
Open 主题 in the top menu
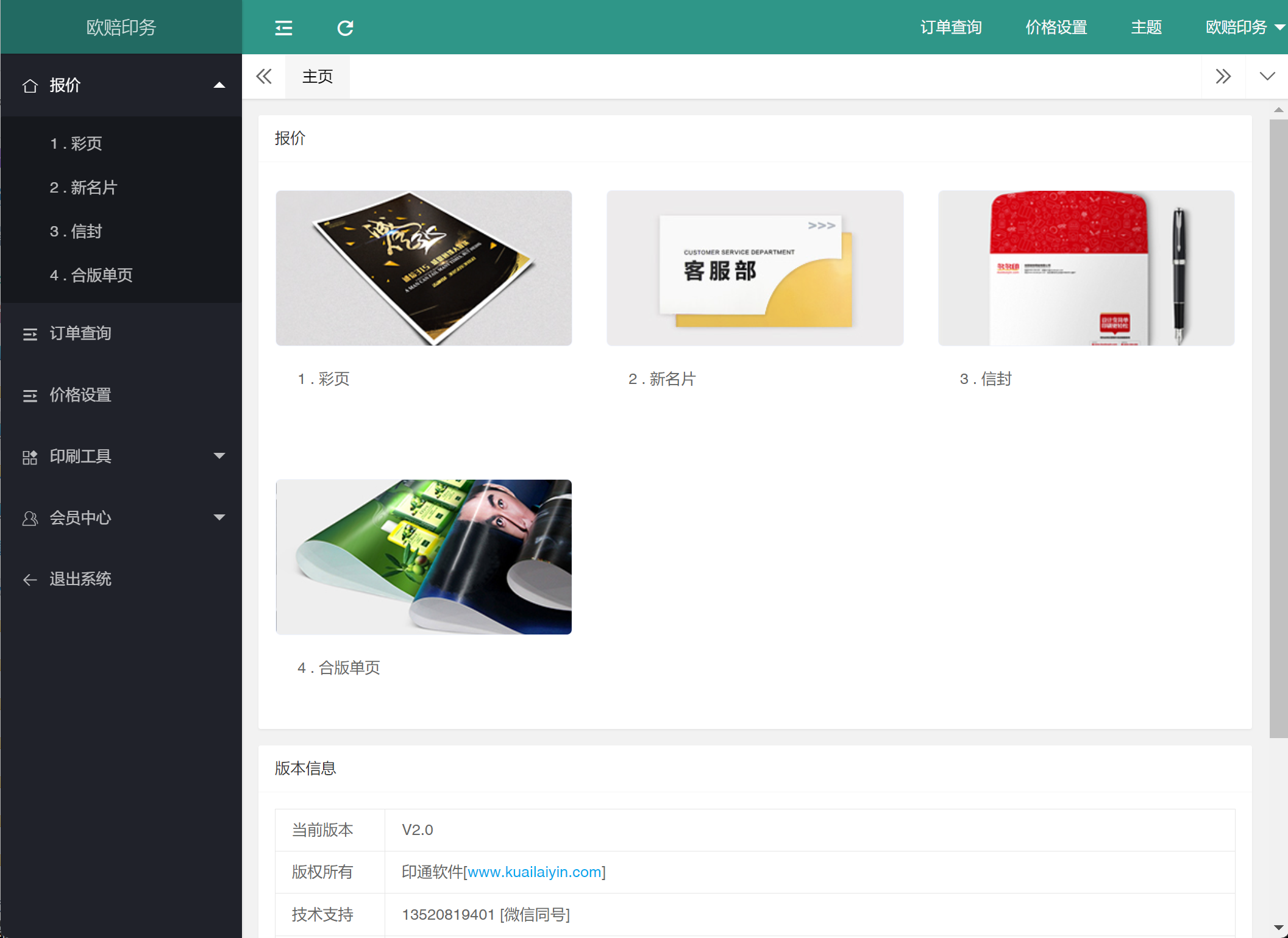(1146, 27)
